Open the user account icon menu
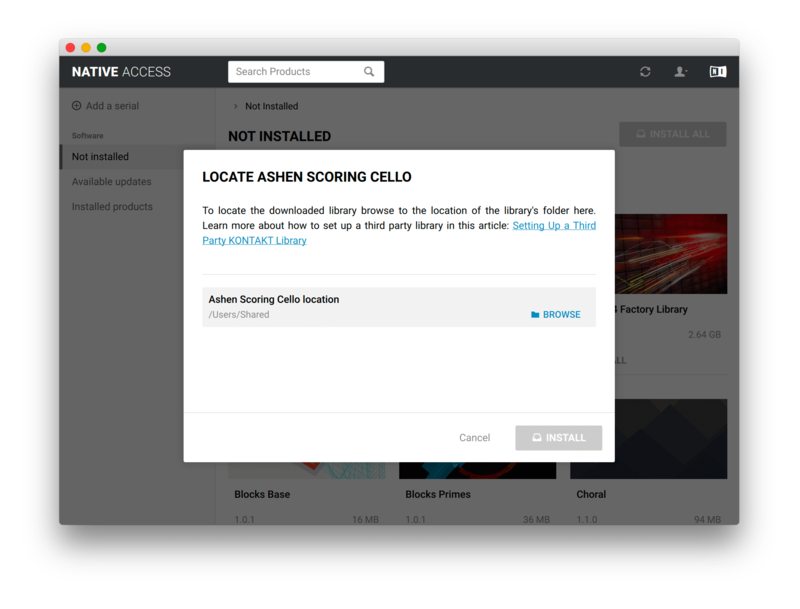 click(x=680, y=72)
